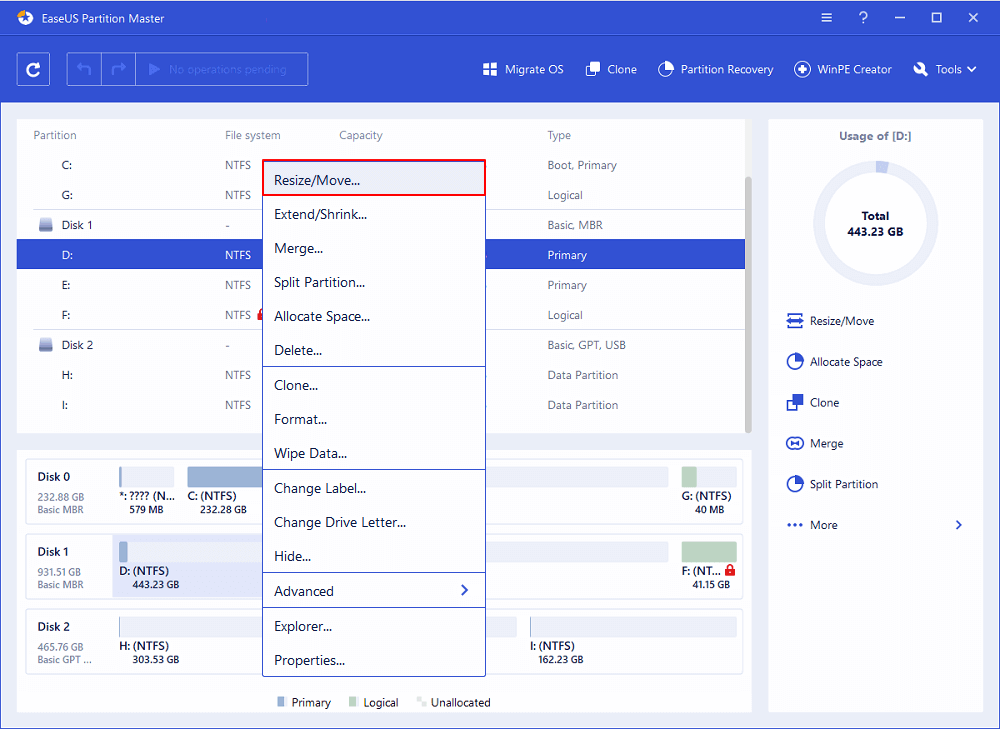The width and height of the screenshot is (1000, 729).
Task: Click the WinPE Creator label
Action: (854, 70)
